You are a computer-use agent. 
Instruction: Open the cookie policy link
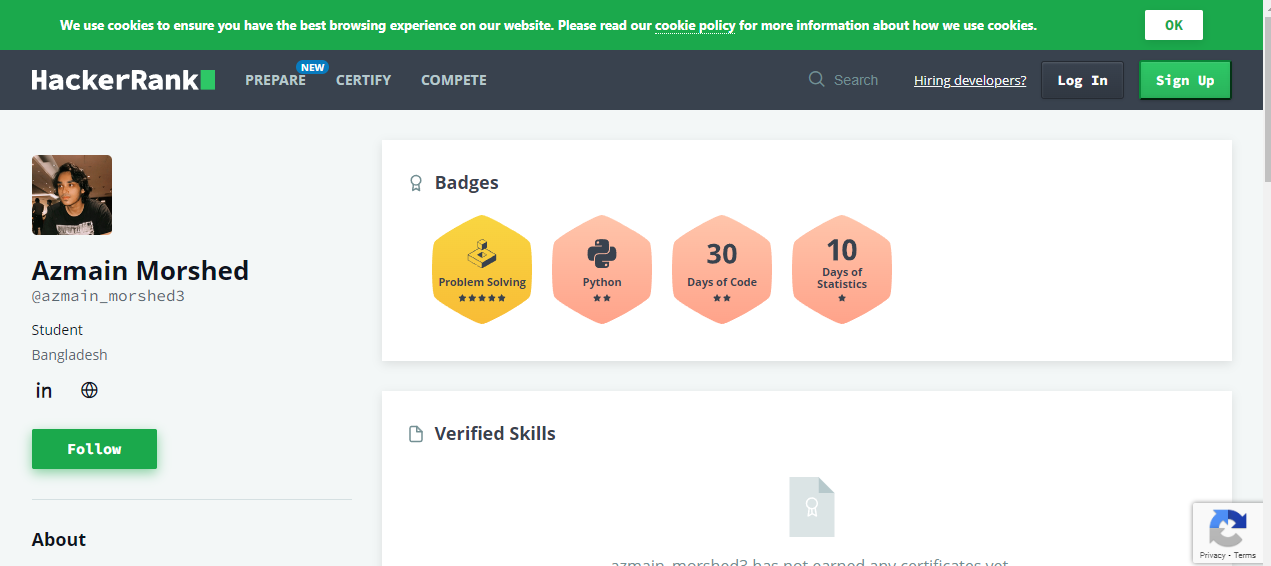click(x=695, y=25)
